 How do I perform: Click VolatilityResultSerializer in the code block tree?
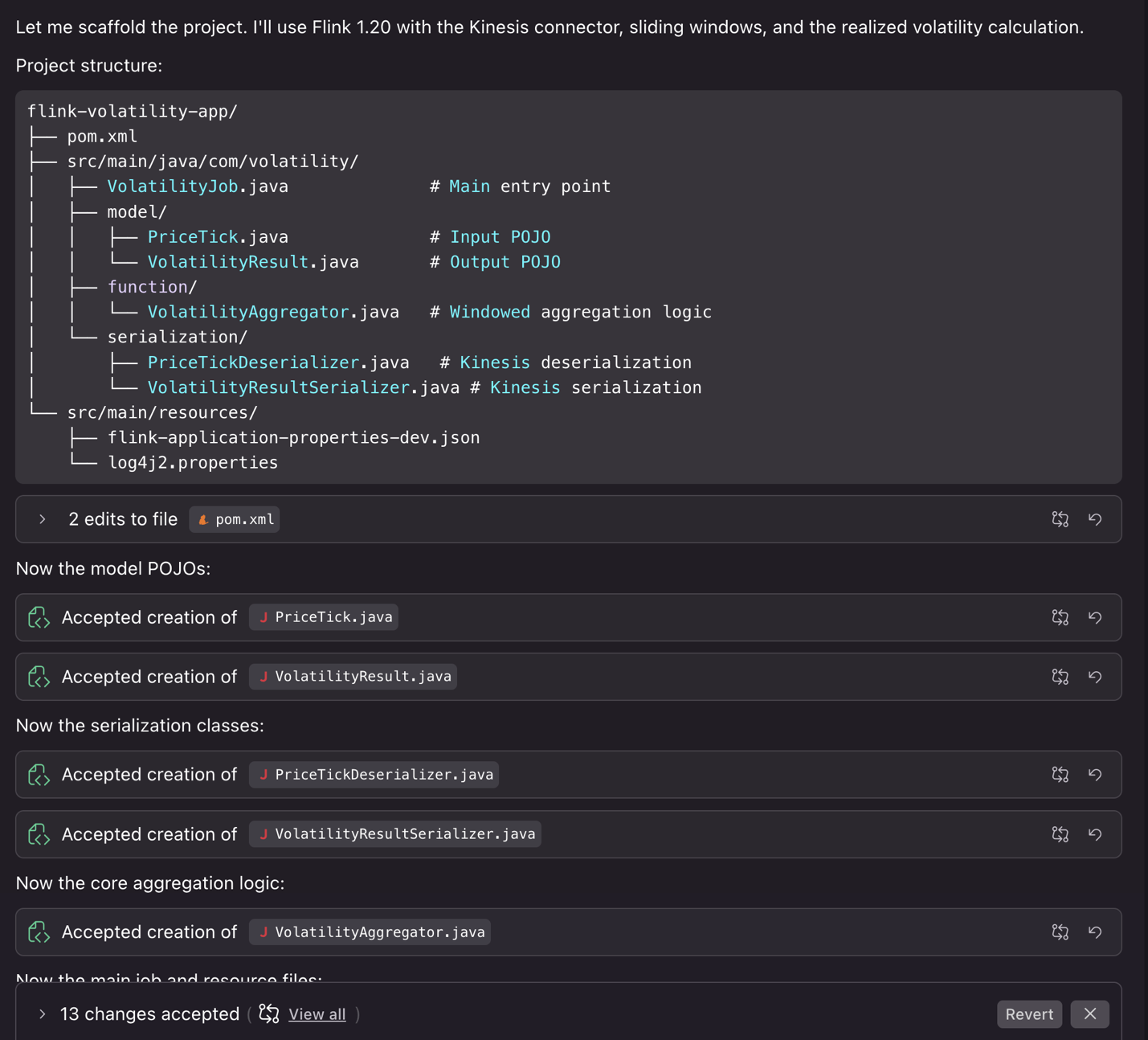pyautogui.click(x=279, y=387)
